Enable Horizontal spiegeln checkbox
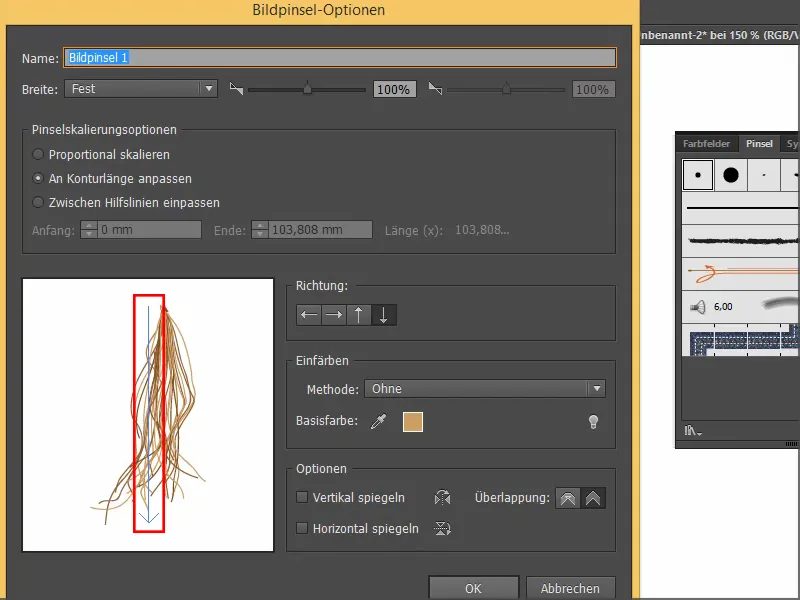800x600 pixels. tap(302, 528)
